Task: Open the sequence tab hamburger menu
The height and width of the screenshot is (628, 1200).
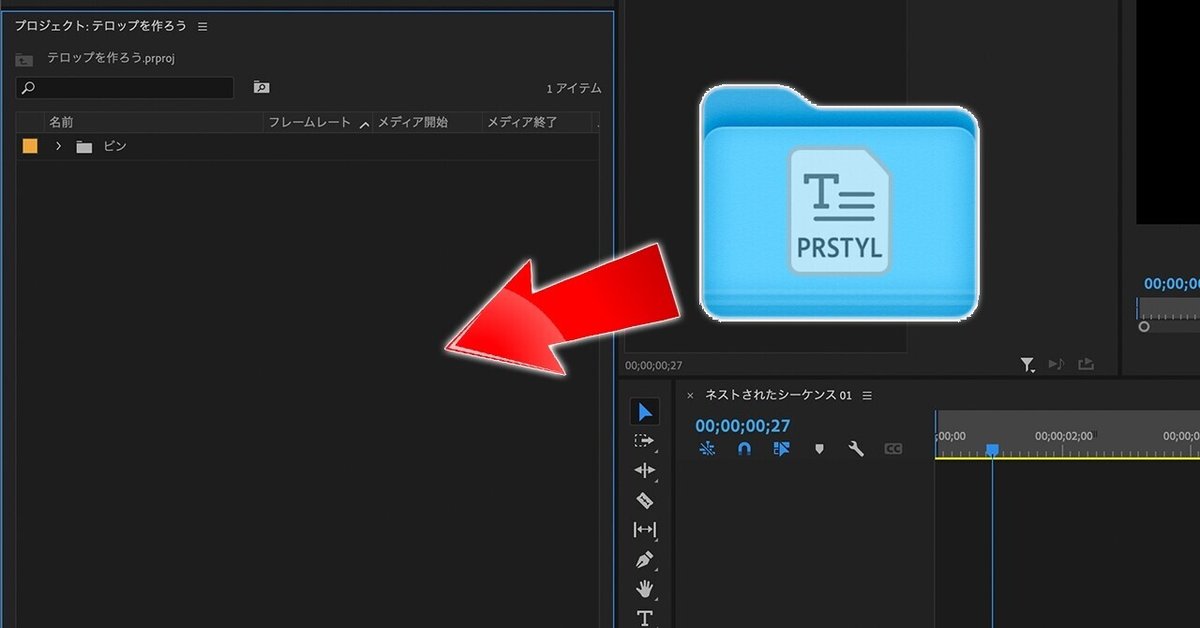Action: tap(867, 395)
